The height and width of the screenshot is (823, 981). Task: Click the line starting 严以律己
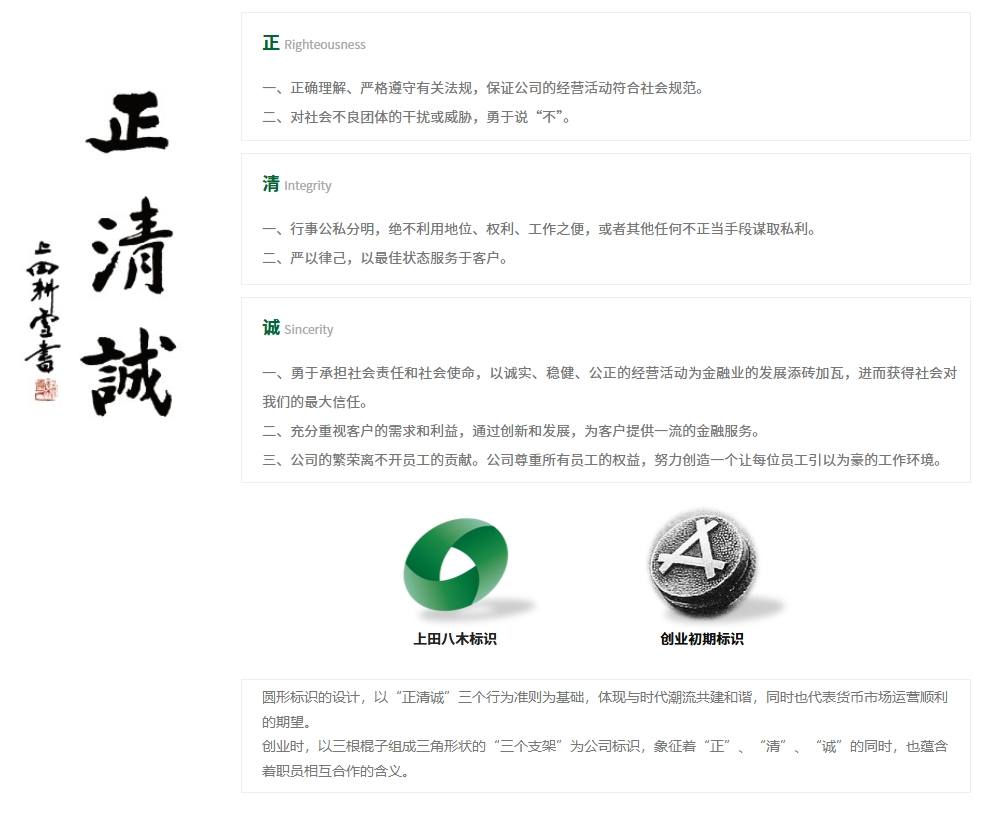pyautogui.click(x=385, y=258)
